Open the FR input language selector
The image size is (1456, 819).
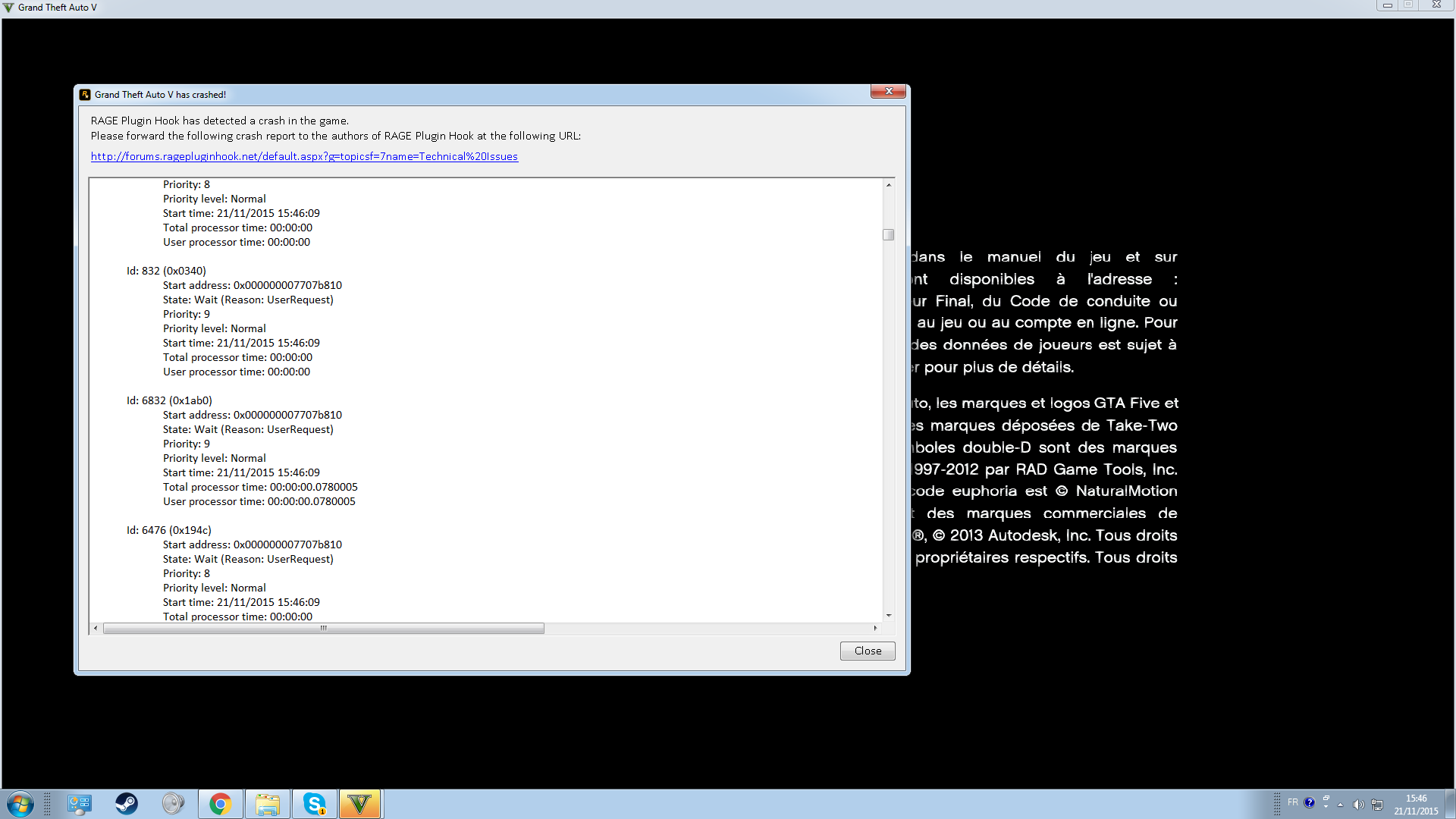coord(1292,802)
